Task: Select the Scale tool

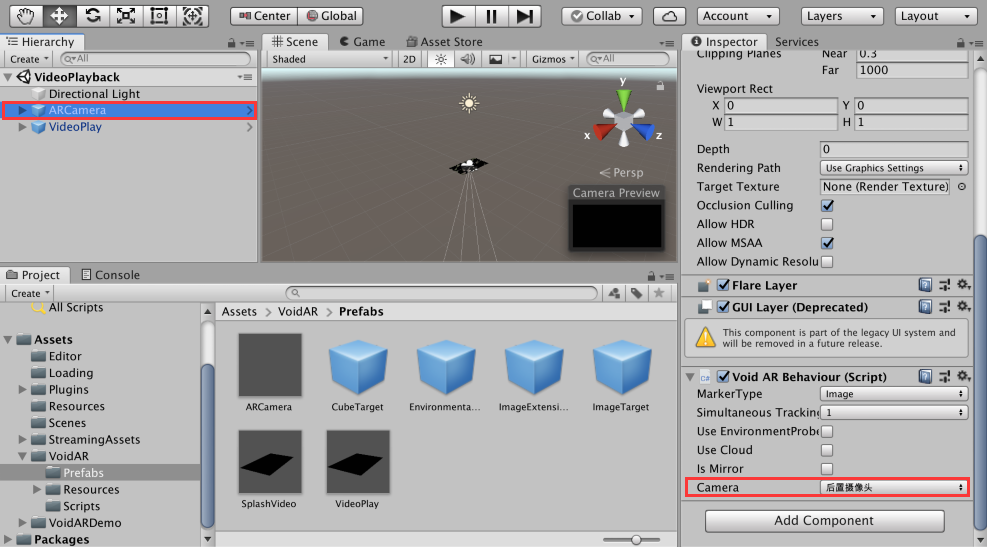Action: 125,16
